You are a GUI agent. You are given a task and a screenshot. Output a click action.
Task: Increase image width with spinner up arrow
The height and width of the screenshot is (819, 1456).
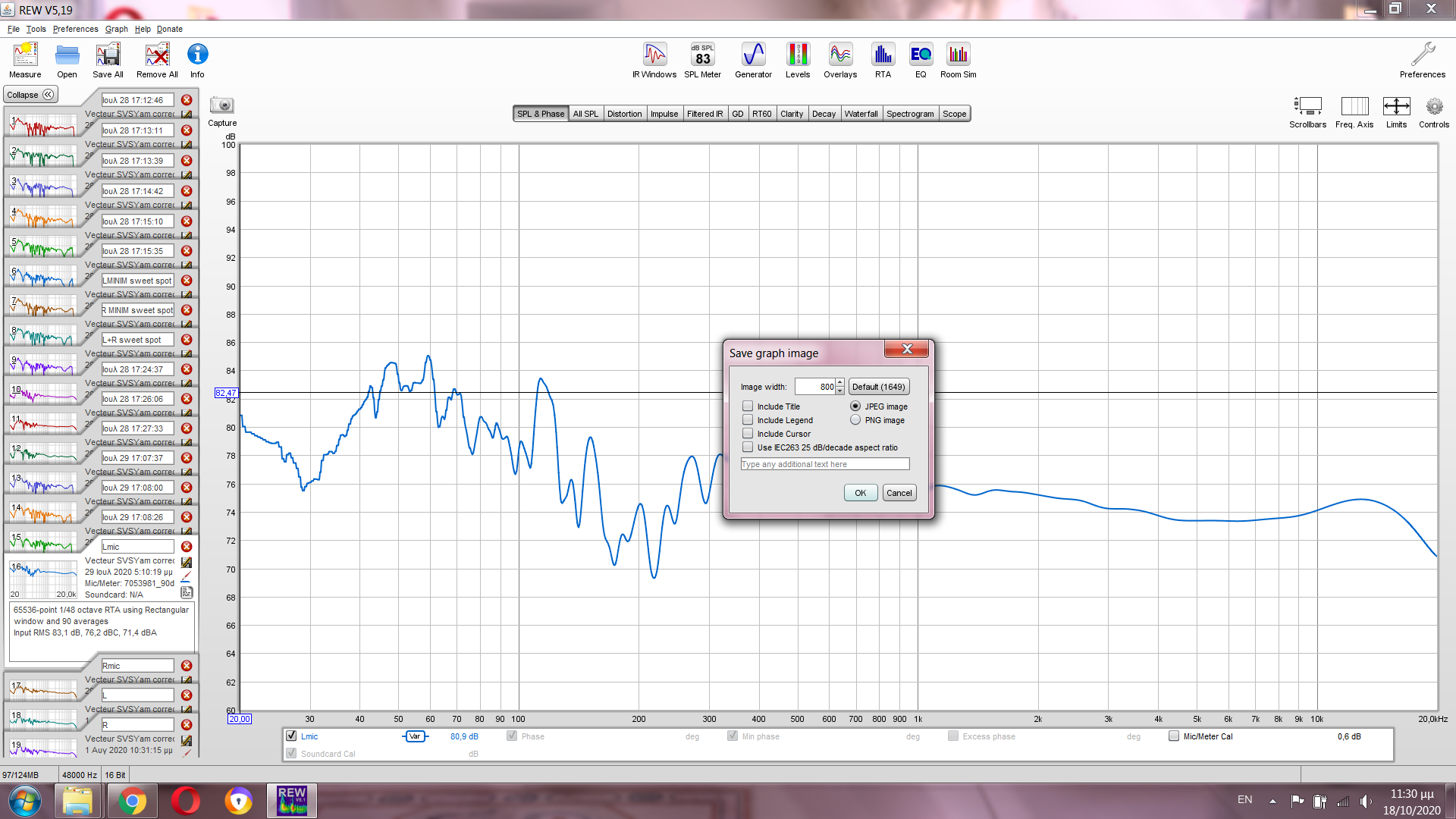(840, 383)
